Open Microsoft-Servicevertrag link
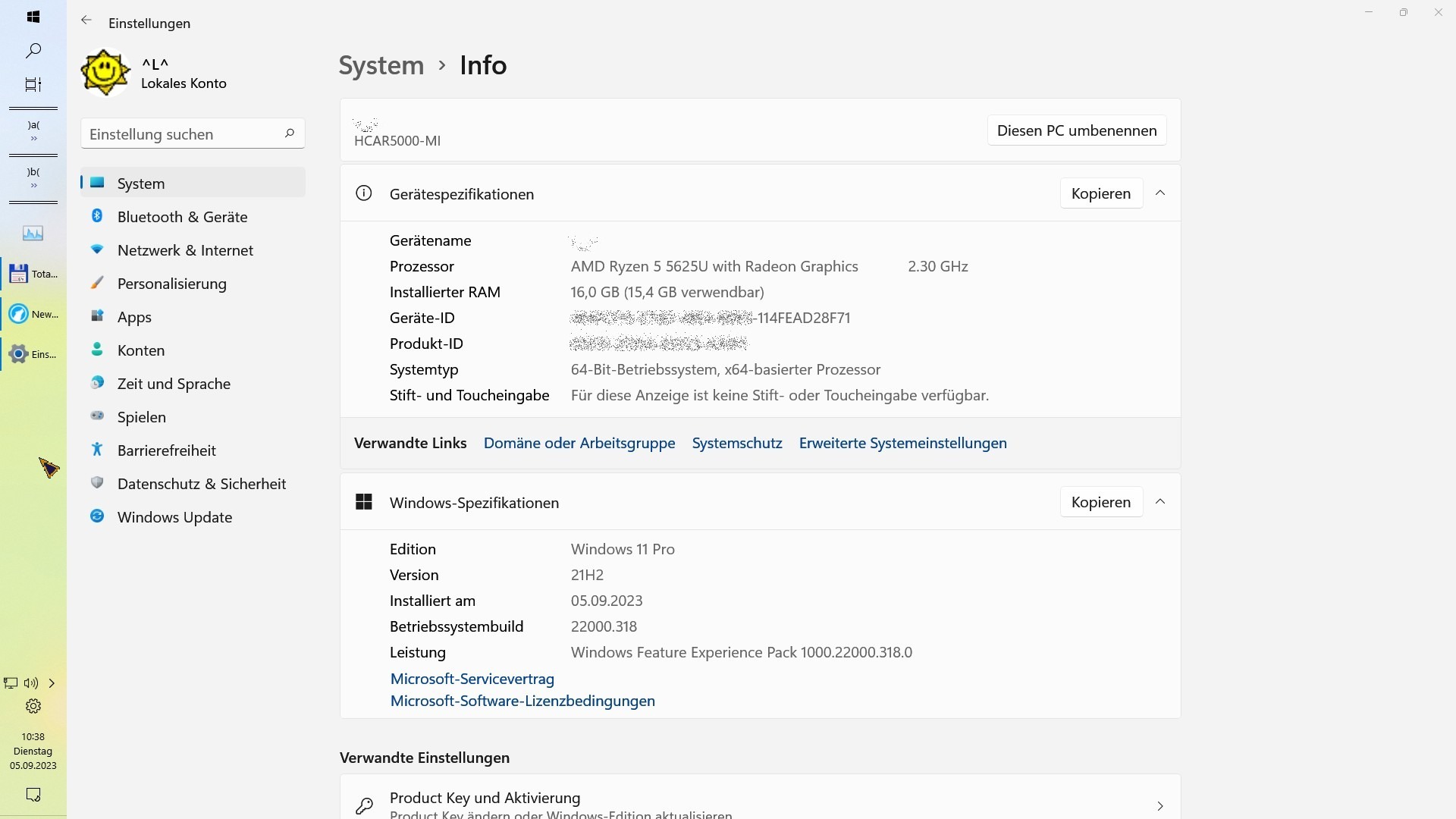The width and height of the screenshot is (1456, 819). click(x=472, y=679)
